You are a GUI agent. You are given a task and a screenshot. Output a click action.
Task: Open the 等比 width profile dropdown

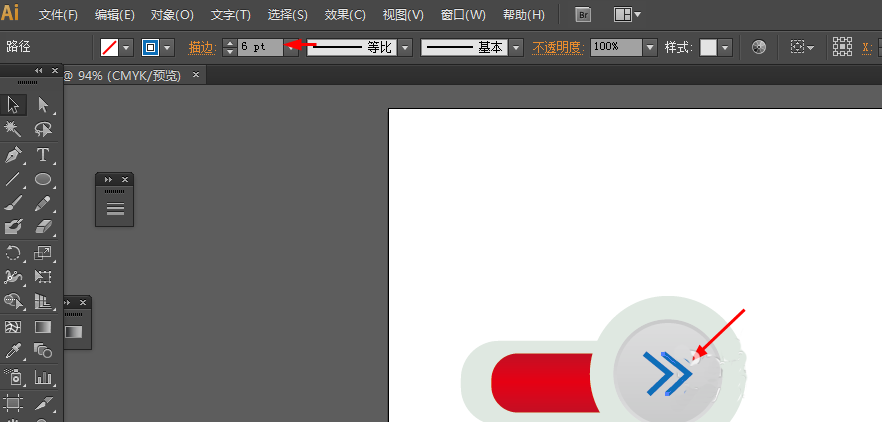coord(406,48)
